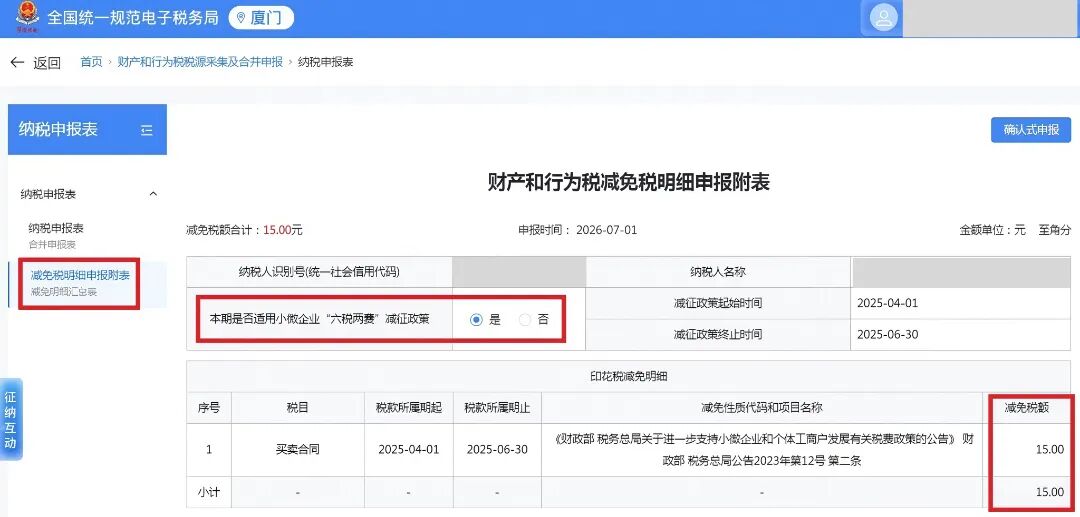Click the 财产和行为税减免税明细申报附表 title
This screenshot has height=517, width=1080.
(x=628, y=182)
